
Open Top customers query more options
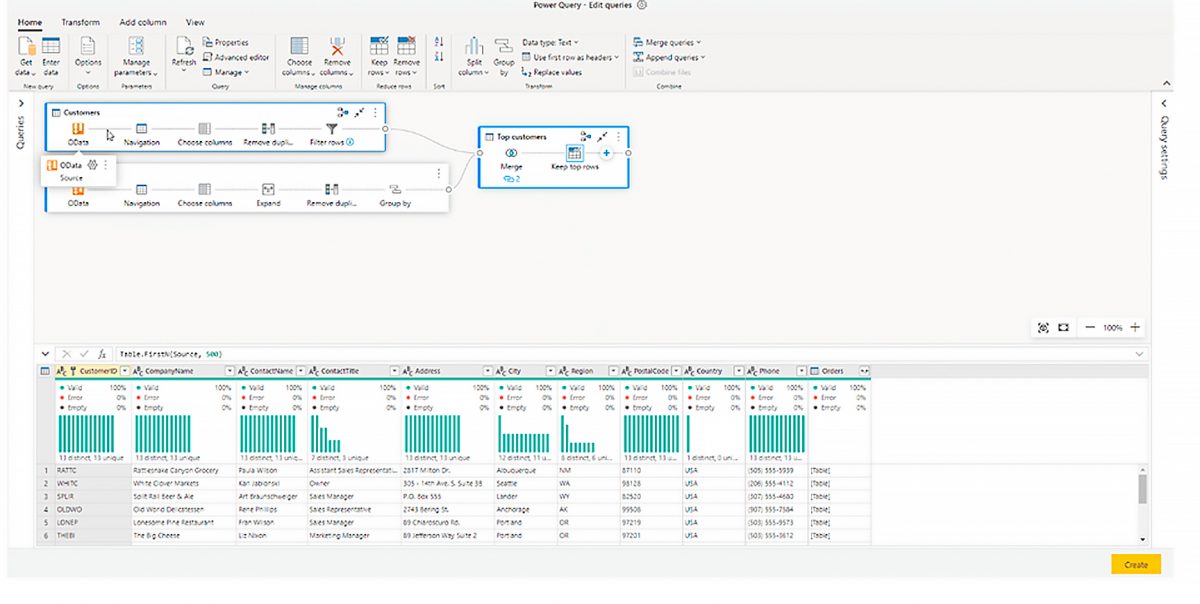point(619,136)
